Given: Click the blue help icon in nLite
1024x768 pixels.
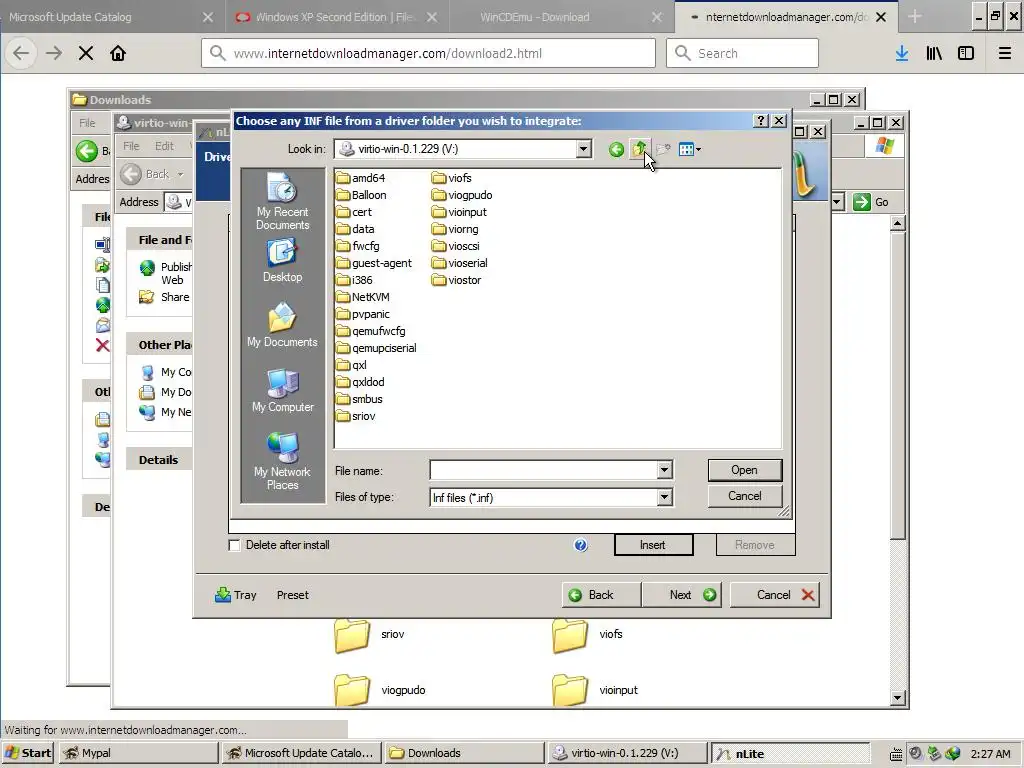Looking at the screenshot, I should pos(581,545).
